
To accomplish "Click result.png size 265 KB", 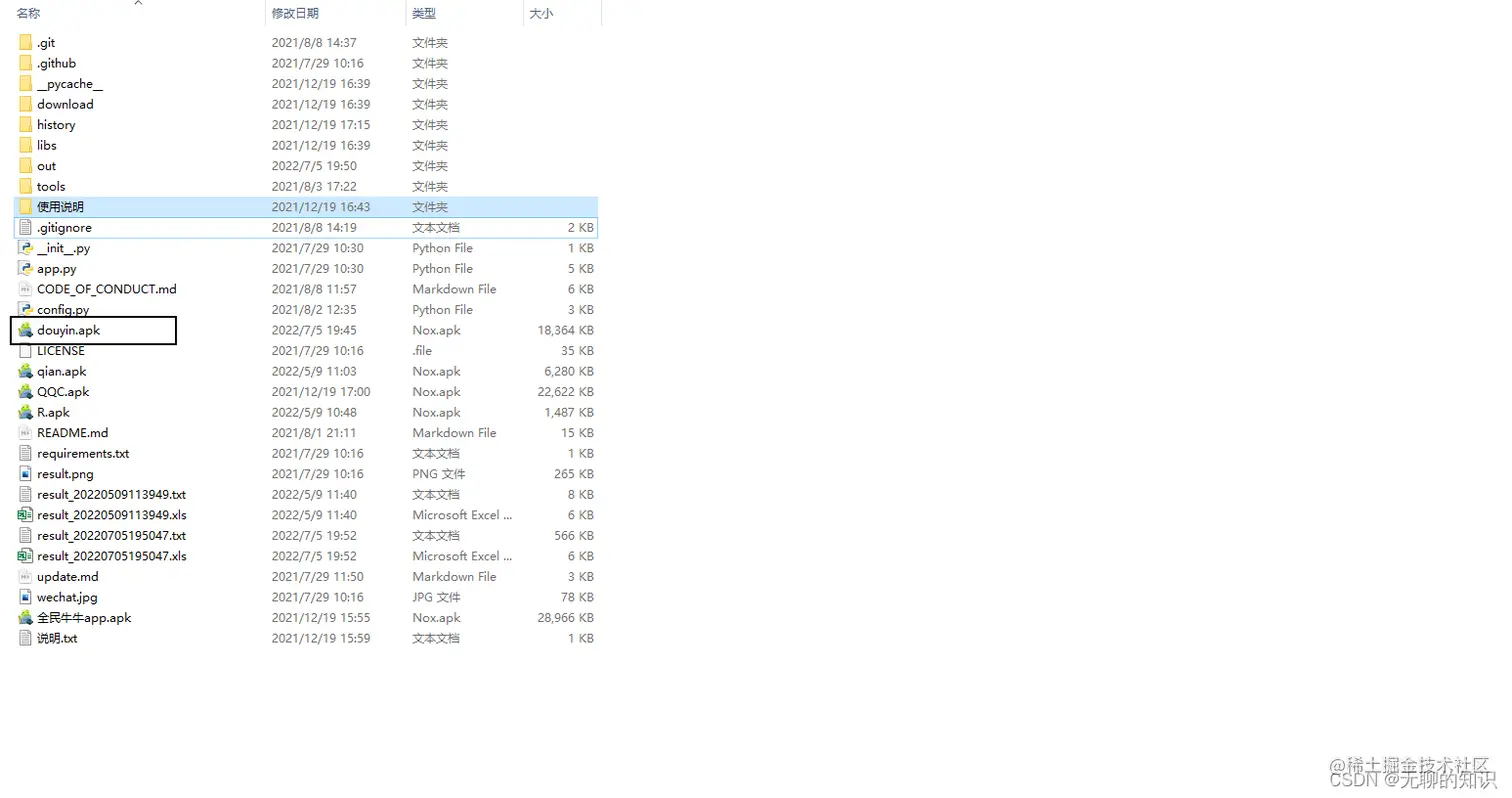I will pos(572,474).
